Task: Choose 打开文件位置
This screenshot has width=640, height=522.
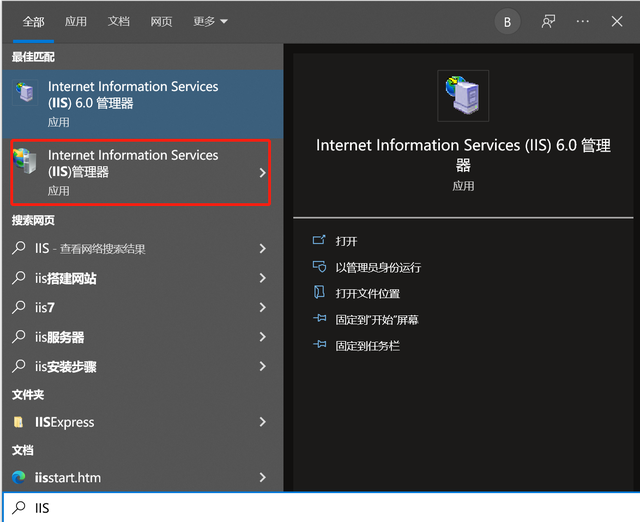Action: point(367,294)
